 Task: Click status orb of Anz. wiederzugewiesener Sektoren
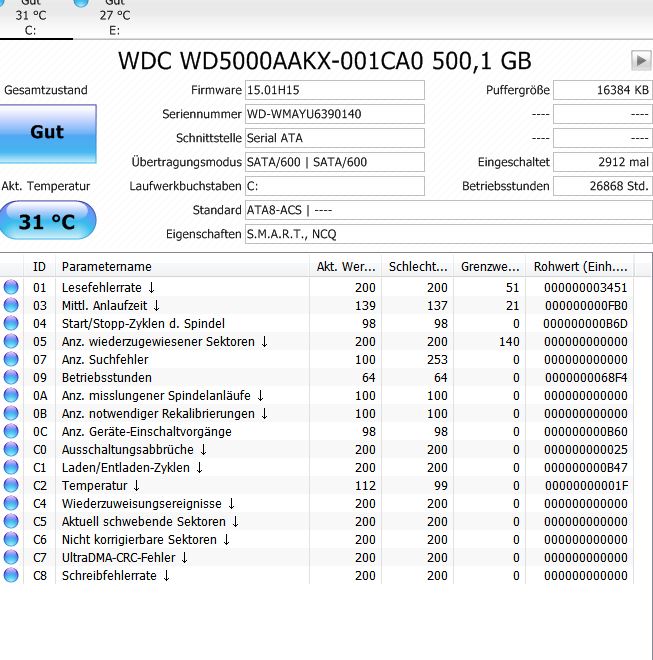[x=11, y=341]
